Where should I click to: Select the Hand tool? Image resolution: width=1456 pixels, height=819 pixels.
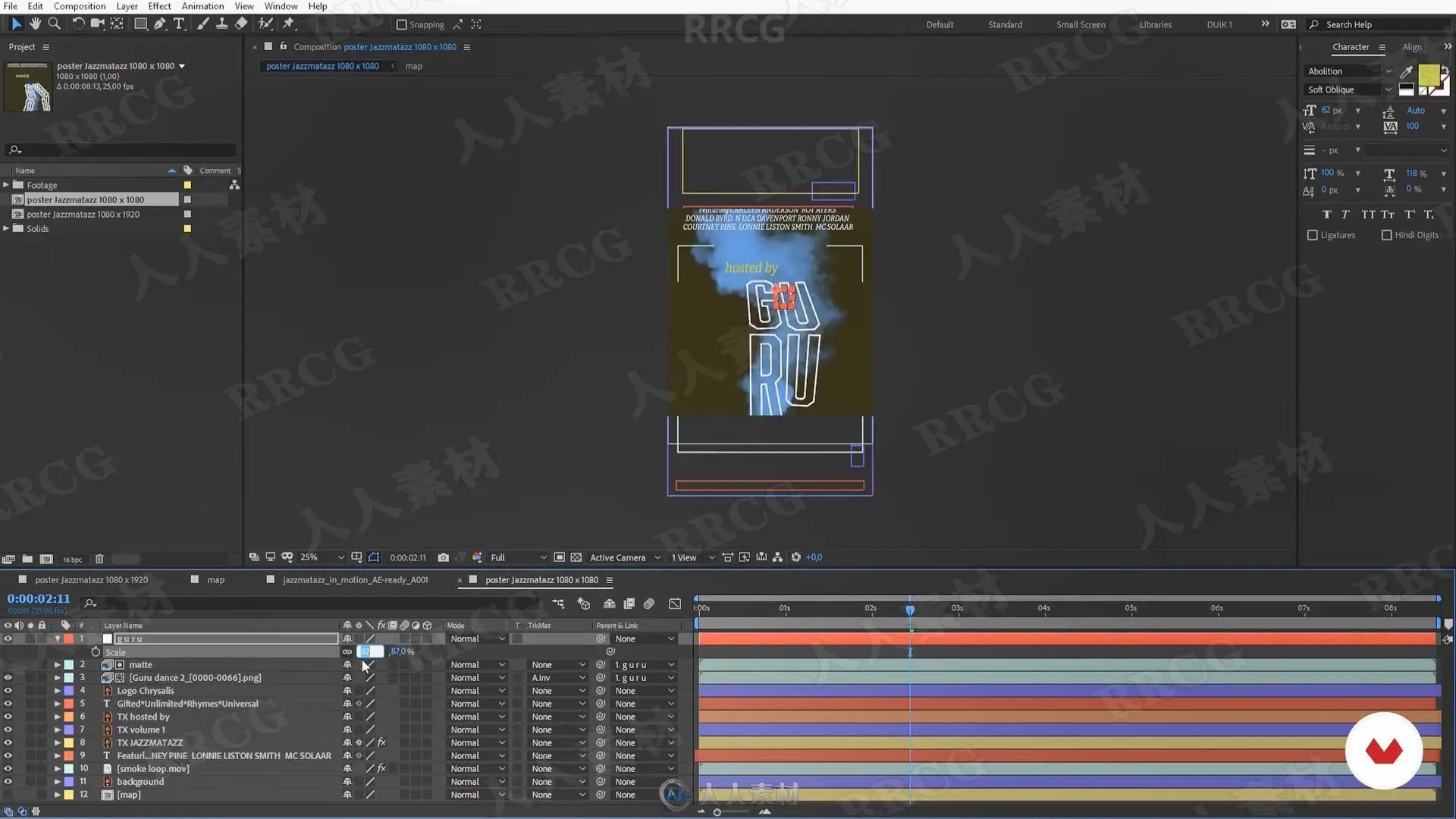coord(35,24)
